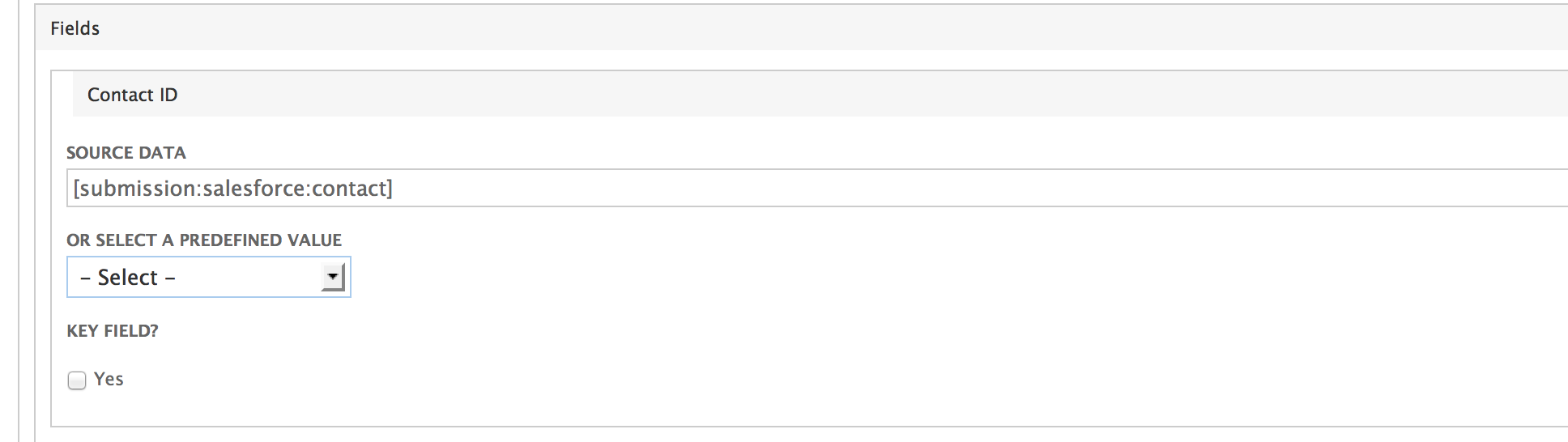Open the predefined value Select dropdown
The width and height of the screenshot is (1568, 442).
click(x=208, y=278)
